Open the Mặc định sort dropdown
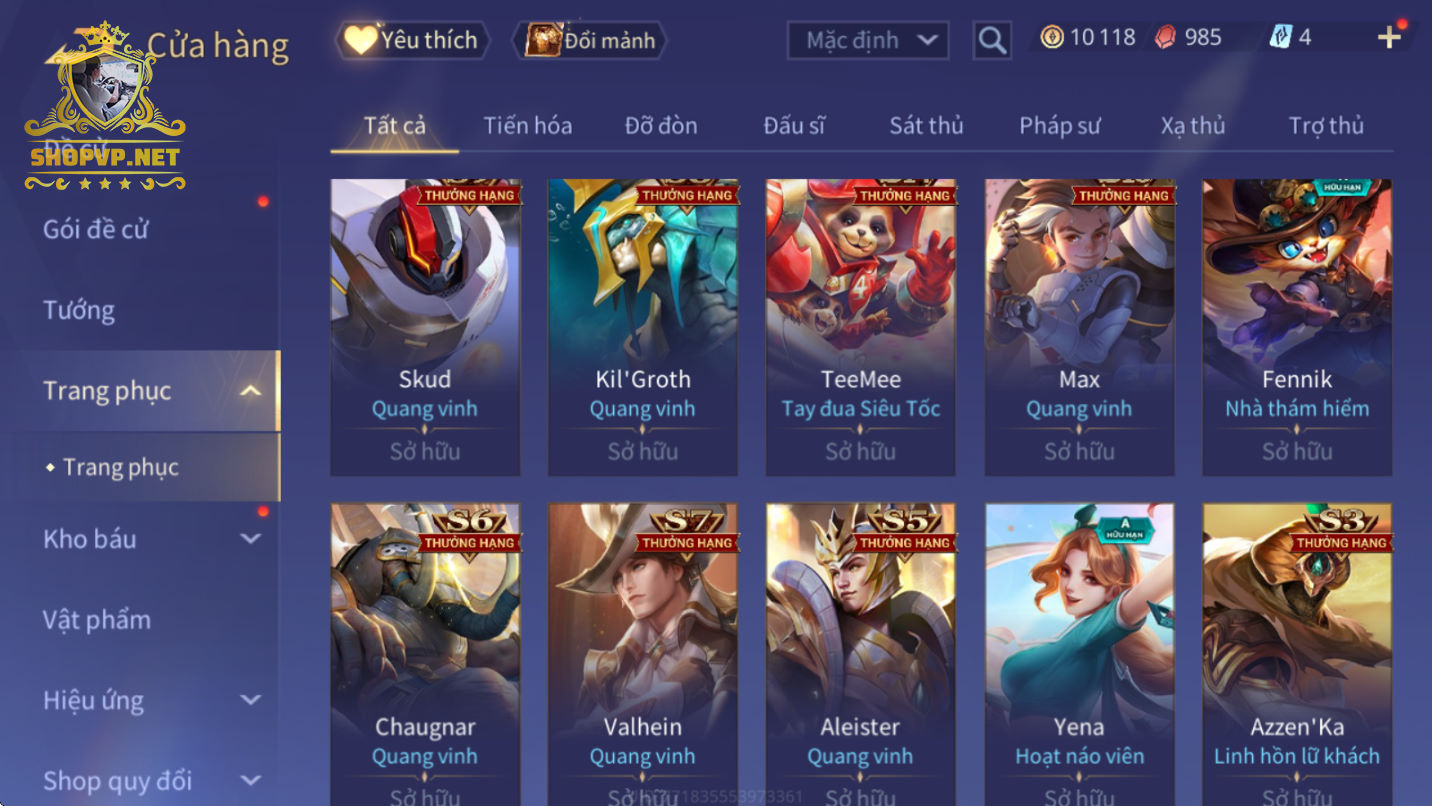Screen dimensions: 1432x806 868,40
